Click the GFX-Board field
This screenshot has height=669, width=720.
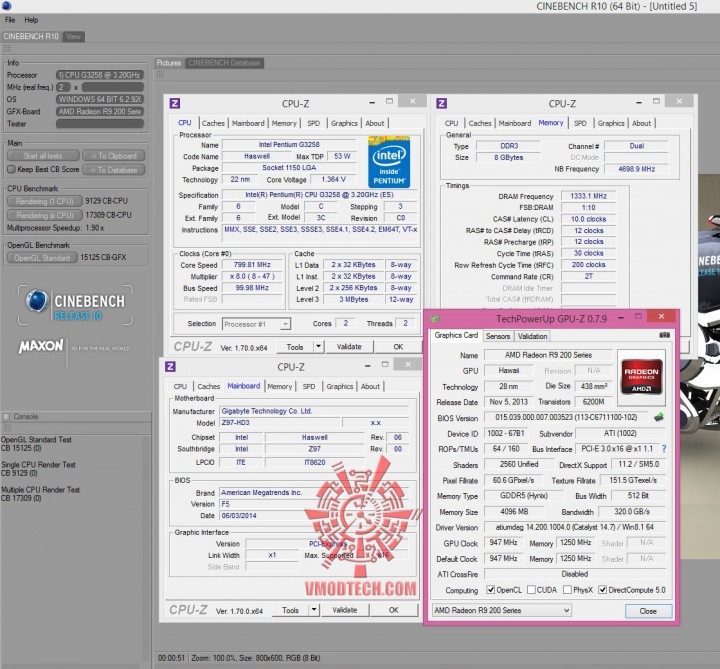tap(100, 112)
